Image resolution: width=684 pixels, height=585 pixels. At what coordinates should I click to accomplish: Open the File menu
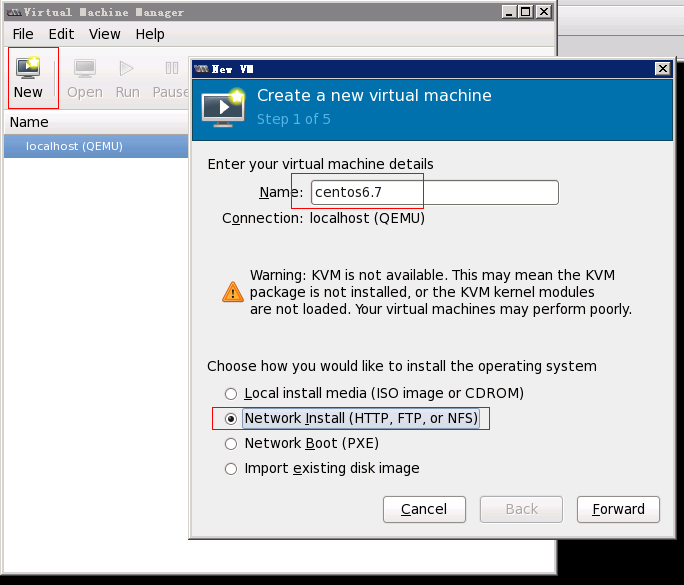[x=23, y=34]
